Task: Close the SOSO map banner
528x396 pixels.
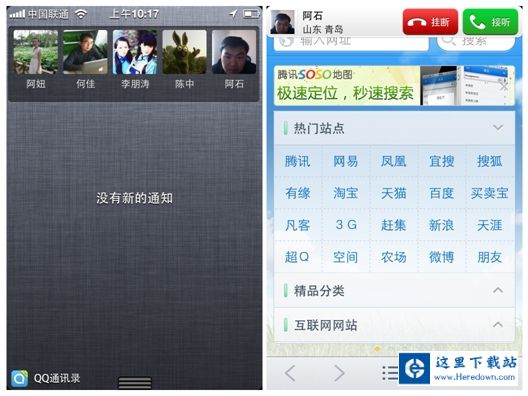Action: click(504, 86)
